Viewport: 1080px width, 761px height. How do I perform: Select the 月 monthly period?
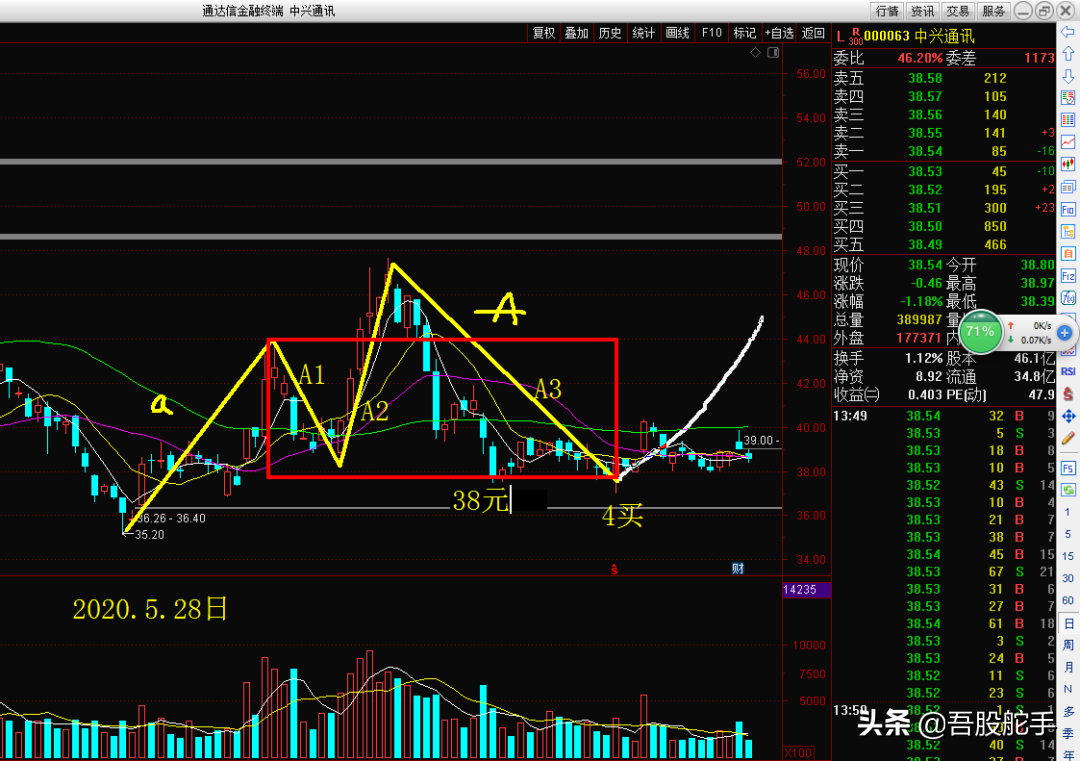pyautogui.click(x=1068, y=668)
